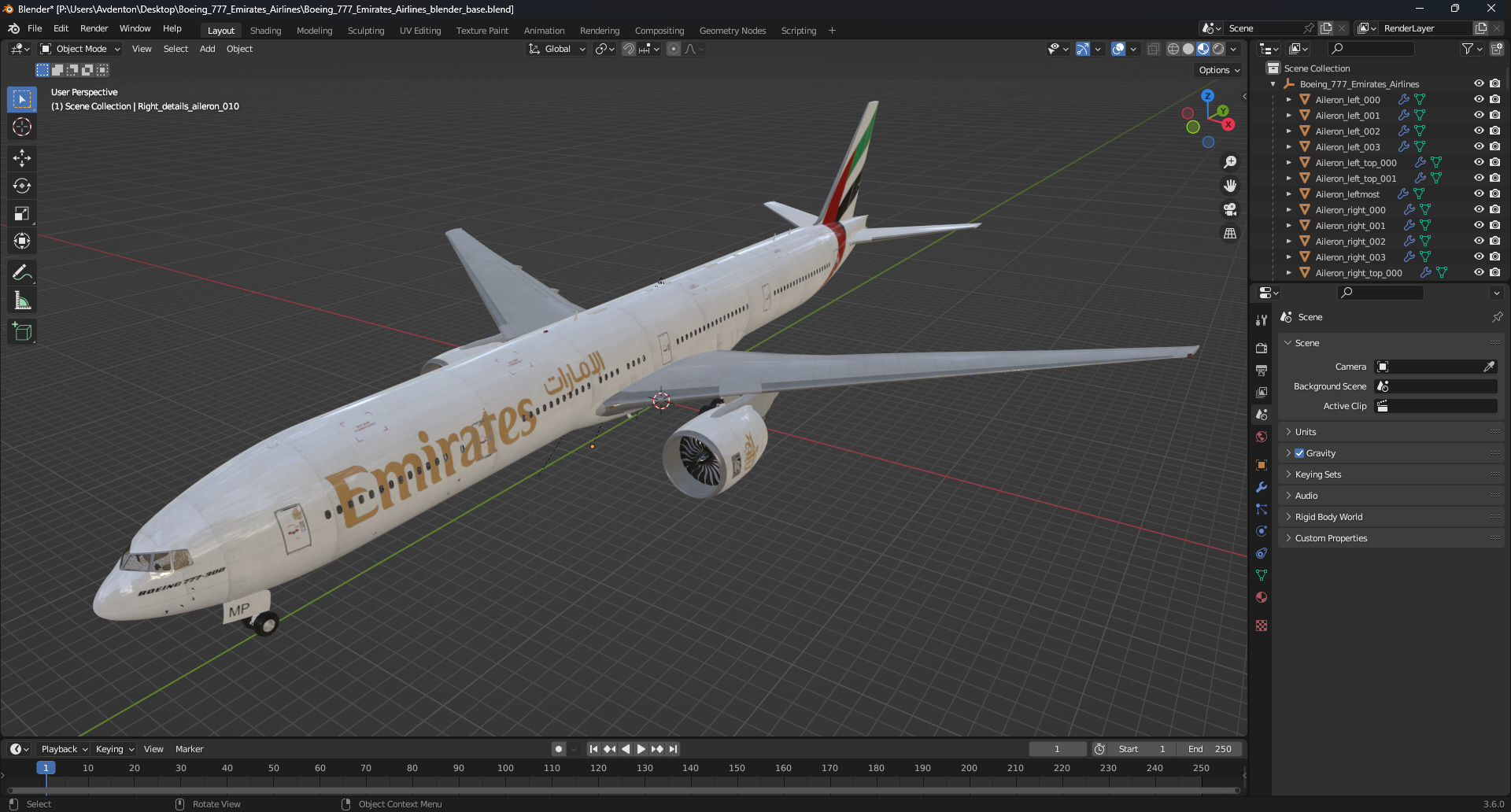This screenshot has height=812, width=1511.
Task: Open the Render properties tab
Action: (1262, 348)
